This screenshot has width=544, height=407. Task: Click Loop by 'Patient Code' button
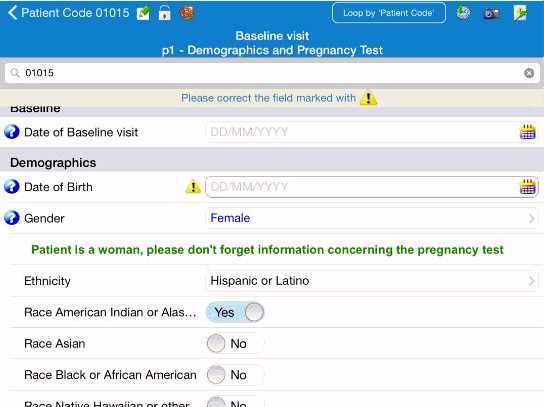pyautogui.click(x=389, y=13)
